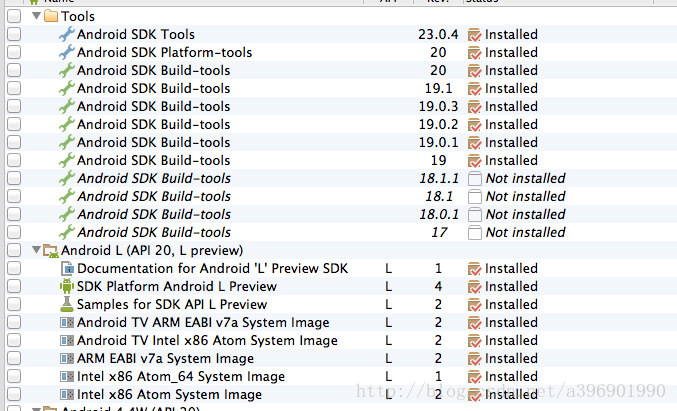This screenshot has width=677, height=411.
Task: Click revision value 23.0.4
Action: (438, 35)
